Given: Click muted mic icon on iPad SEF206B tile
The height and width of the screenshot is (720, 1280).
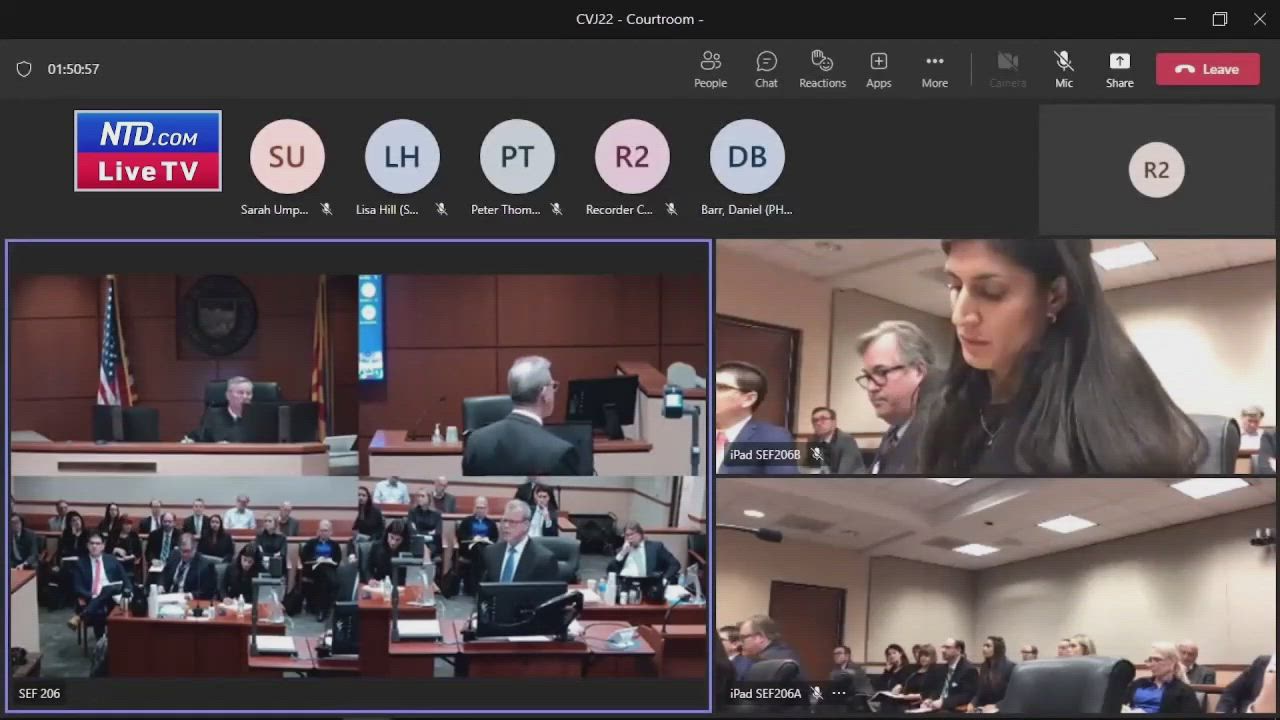Looking at the screenshot, I should 817,455.
